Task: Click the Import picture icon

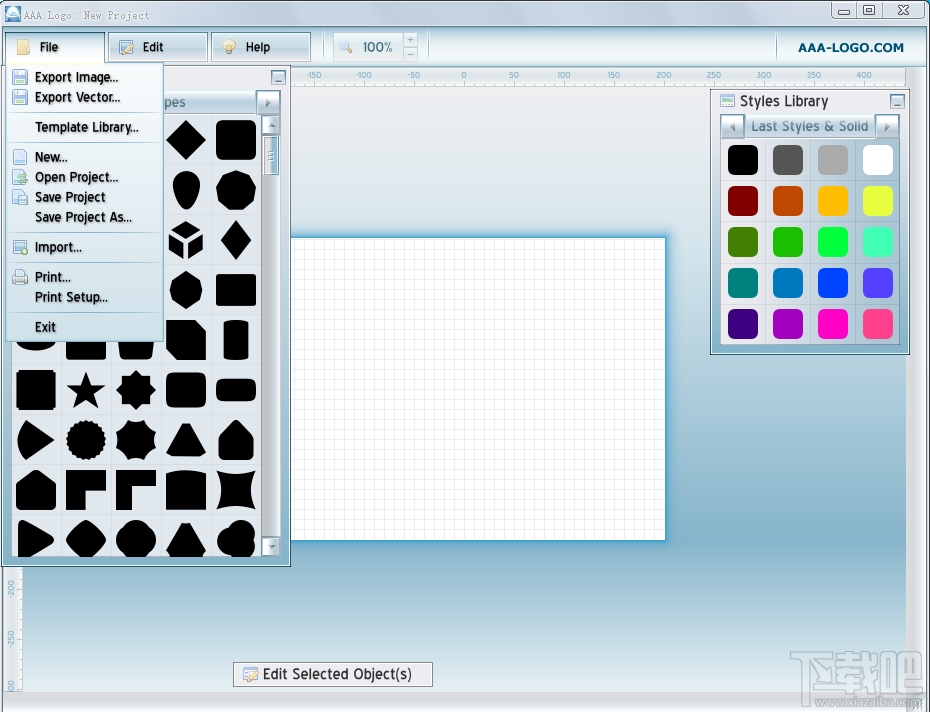Action: (20, 247)
